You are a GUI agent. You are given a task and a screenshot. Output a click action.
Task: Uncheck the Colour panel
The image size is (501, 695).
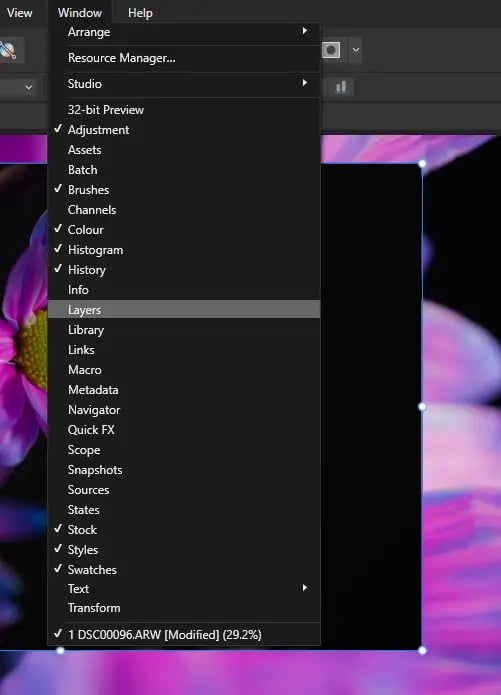click(184, 230)
